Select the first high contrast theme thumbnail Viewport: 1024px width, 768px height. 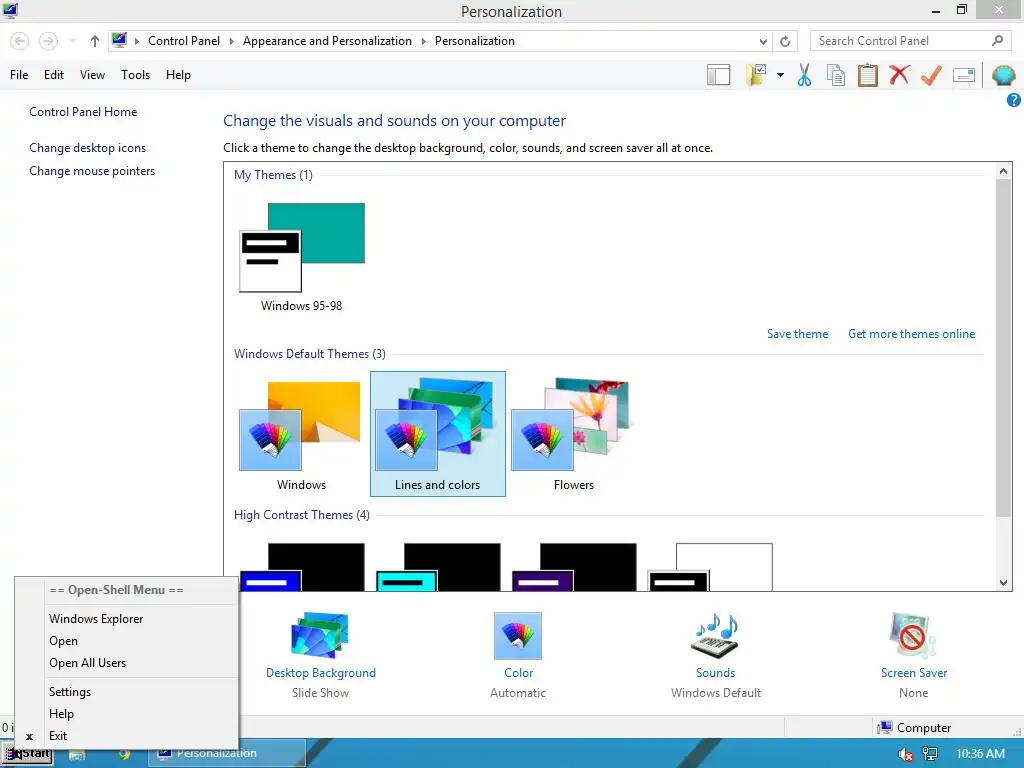[x=302, y=567]
